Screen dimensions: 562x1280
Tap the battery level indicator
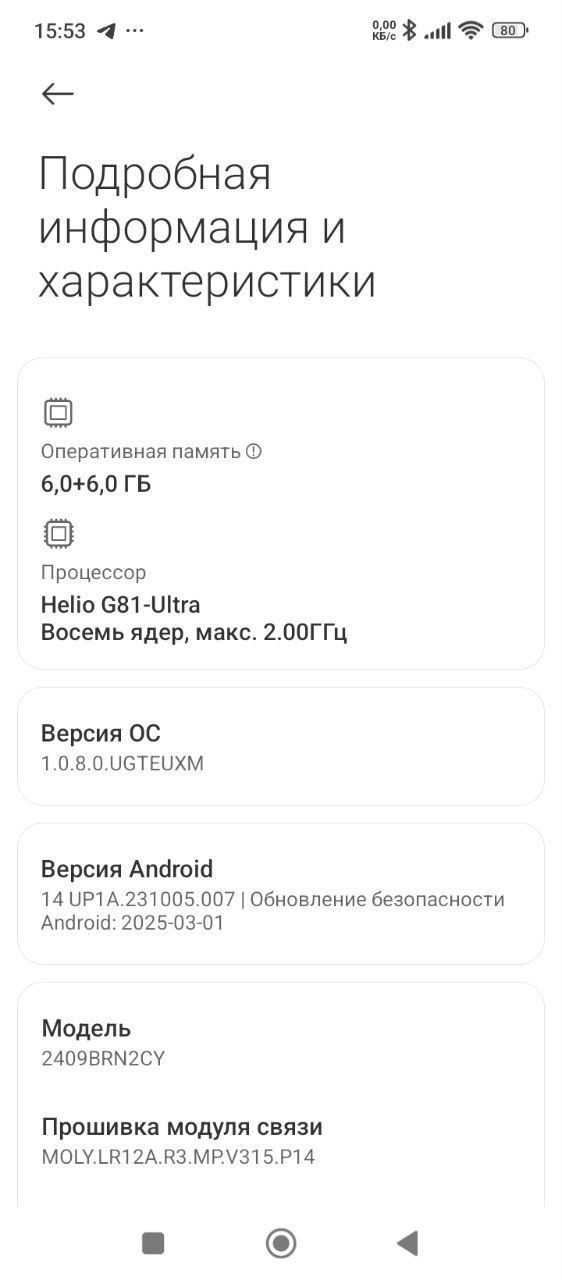[509, 30]
